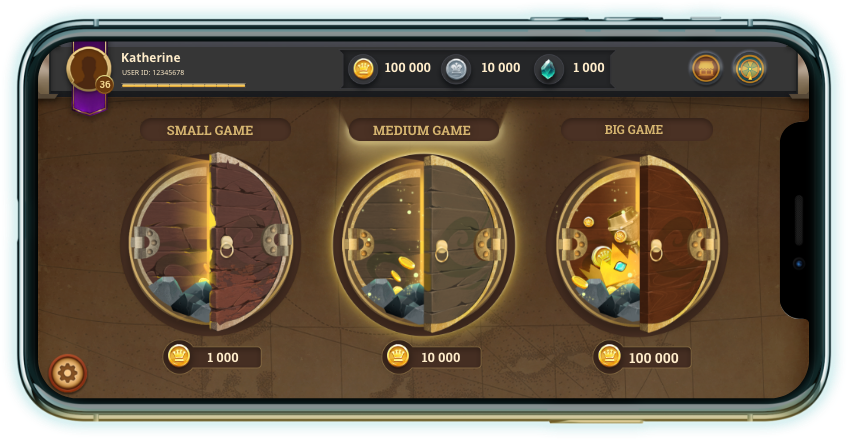The width and height of the screenshot is (848, 440).
Task: Select the Big Game label
Action: [634, 130]
